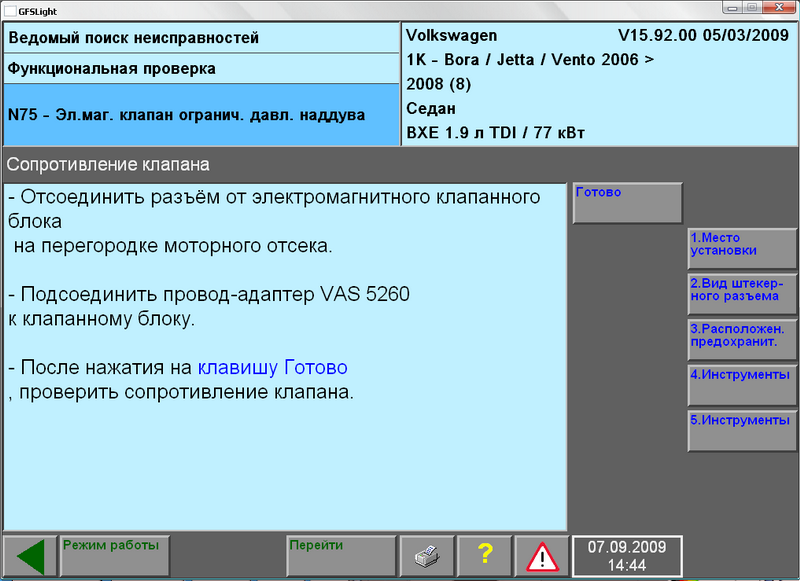The image size is (800, 581).
Task: Open the Режим работы menu
Action: (115, 556)
